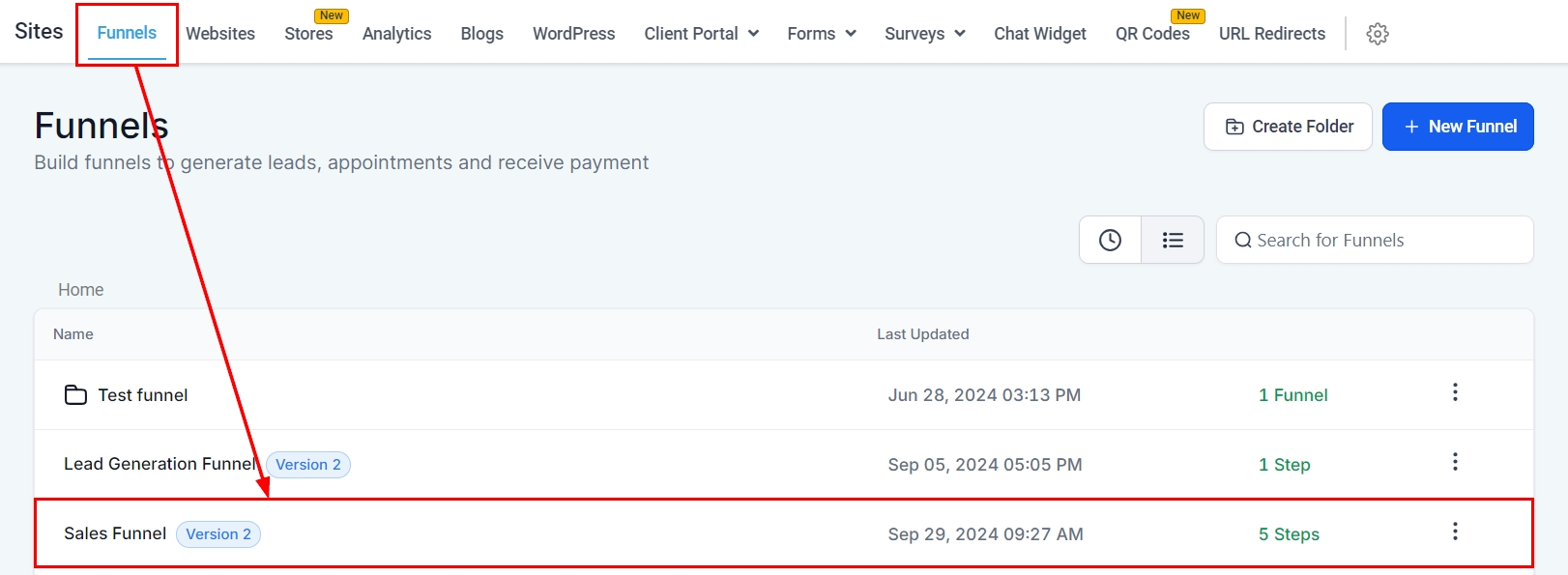The height and width of the screenshot is (575, 1568).
Task: Switch to the list view layout
Action: (x=1173, y=240)
